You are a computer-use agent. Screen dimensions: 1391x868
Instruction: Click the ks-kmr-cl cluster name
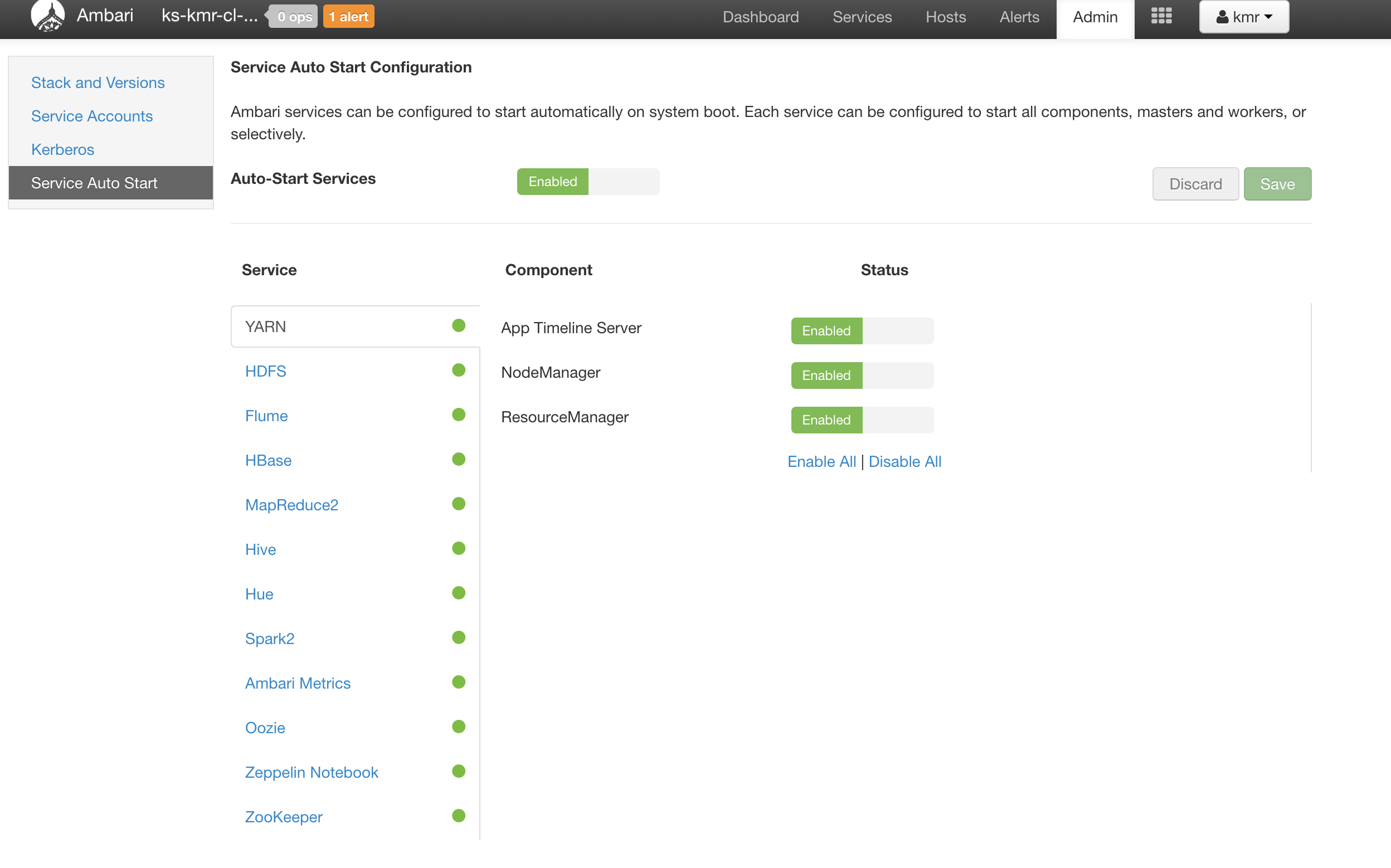(x=209, y=16)
